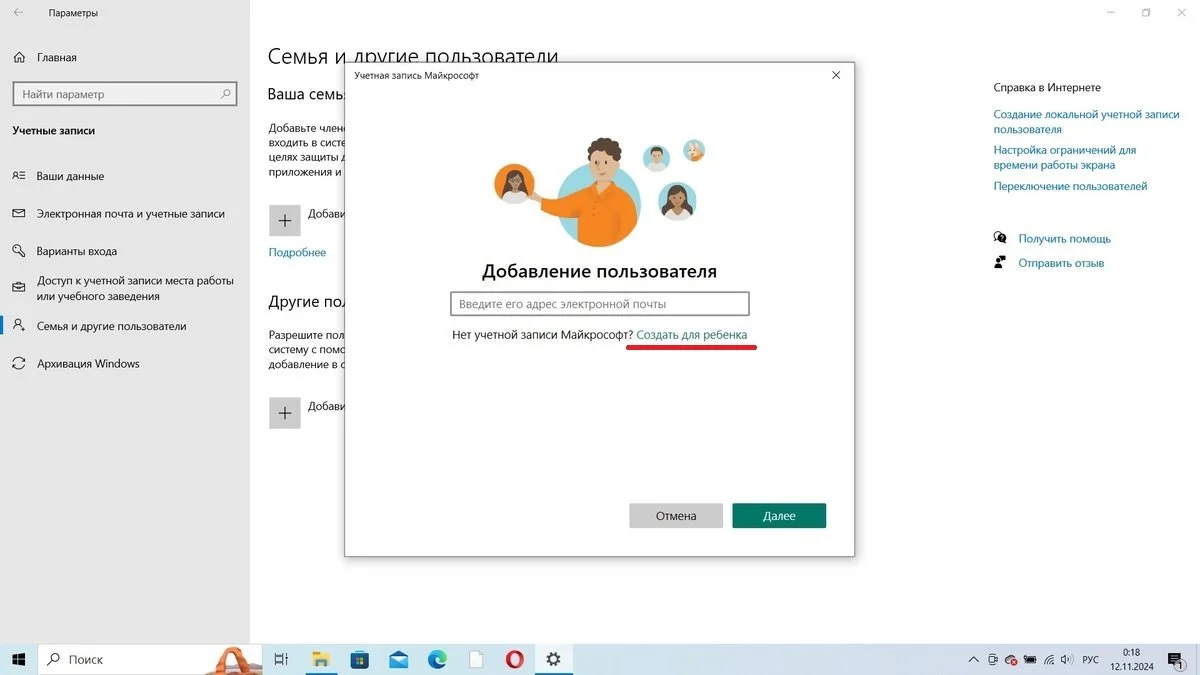The image size is (1200, 675).
Task: Open Переключение пользователей help link
Action: coord(1070,186)
